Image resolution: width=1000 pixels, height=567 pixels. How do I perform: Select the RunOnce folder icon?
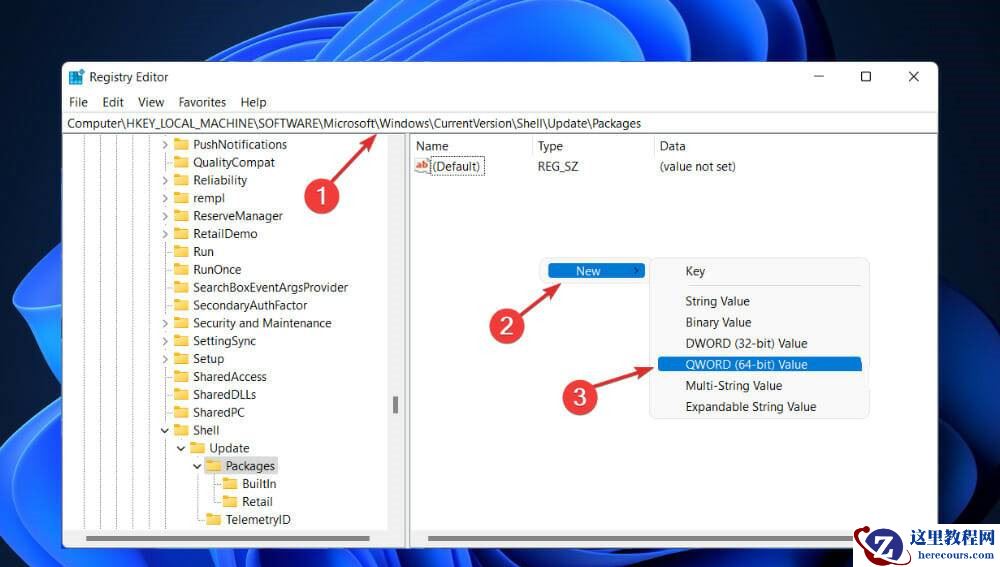(x=182, y=269)
